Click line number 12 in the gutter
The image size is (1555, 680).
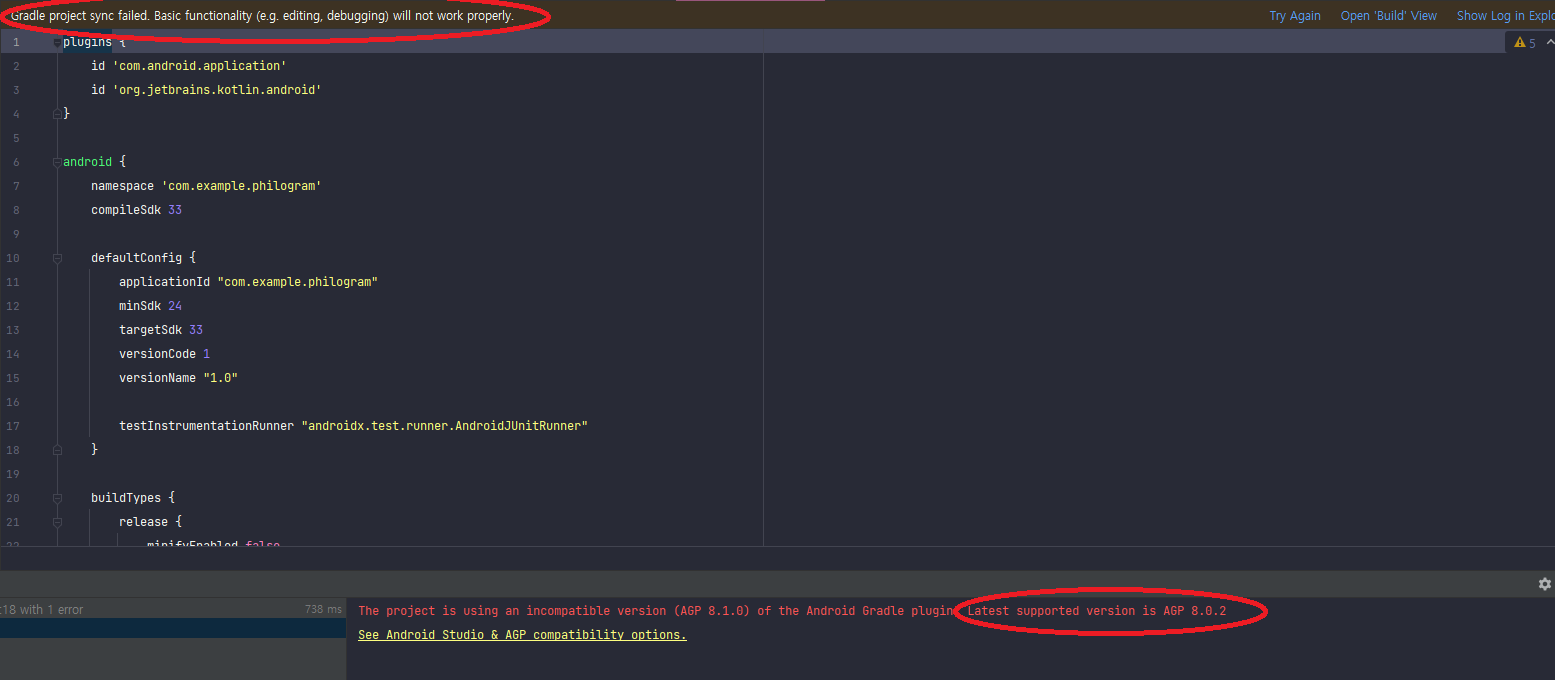pos(13,306)
